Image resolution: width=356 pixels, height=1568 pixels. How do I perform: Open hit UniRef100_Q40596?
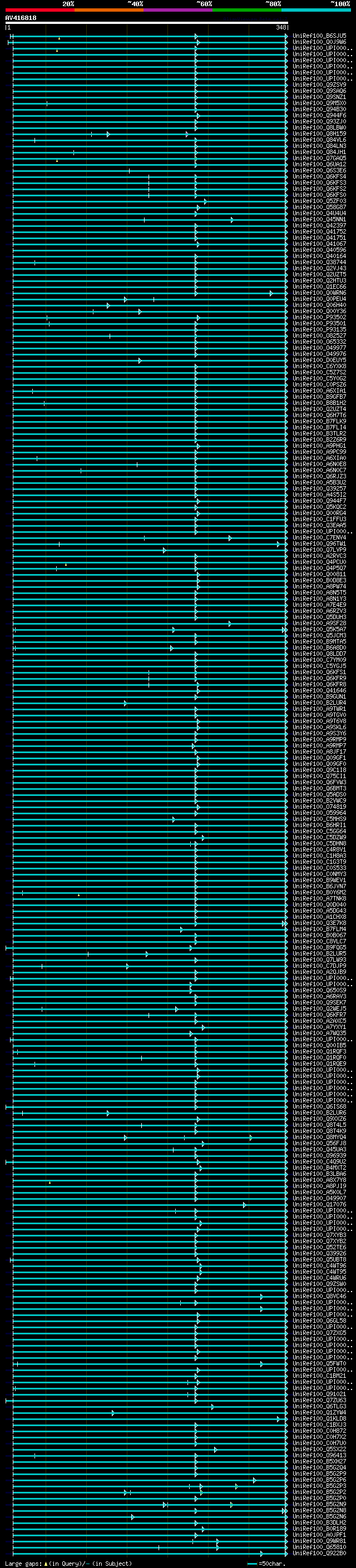pos(319,250)
